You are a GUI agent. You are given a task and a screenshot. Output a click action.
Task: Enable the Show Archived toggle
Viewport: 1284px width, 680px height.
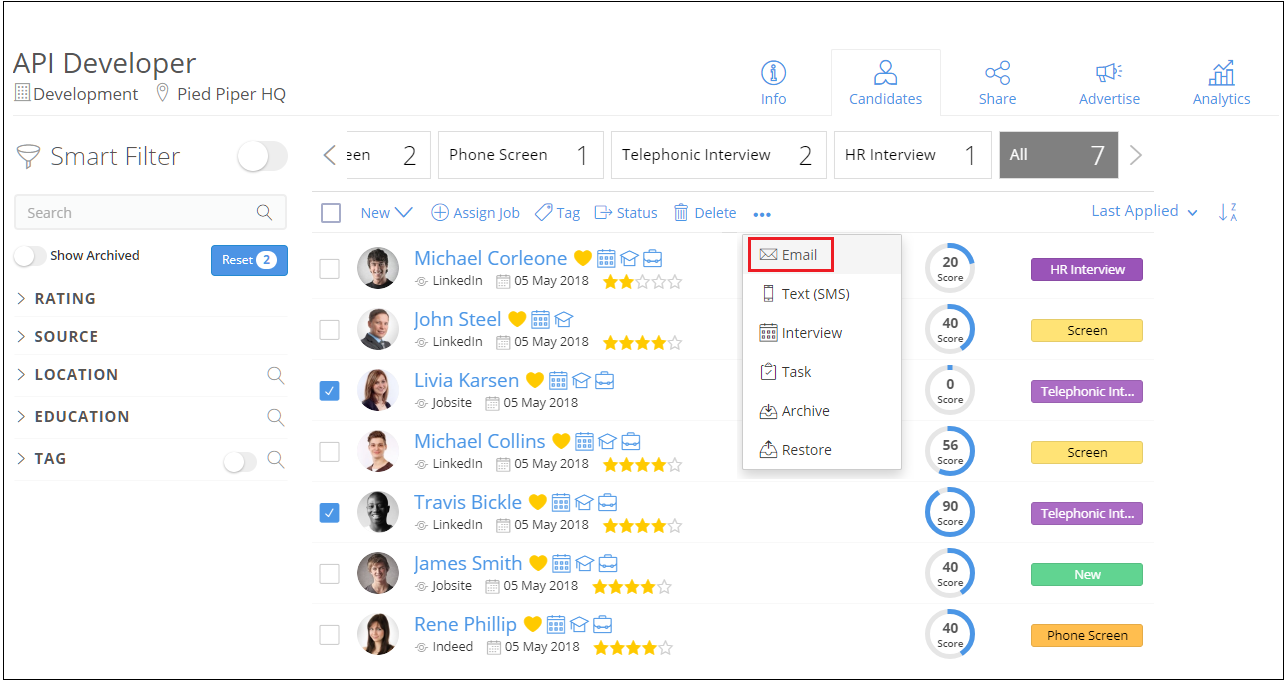pos(30,256)
